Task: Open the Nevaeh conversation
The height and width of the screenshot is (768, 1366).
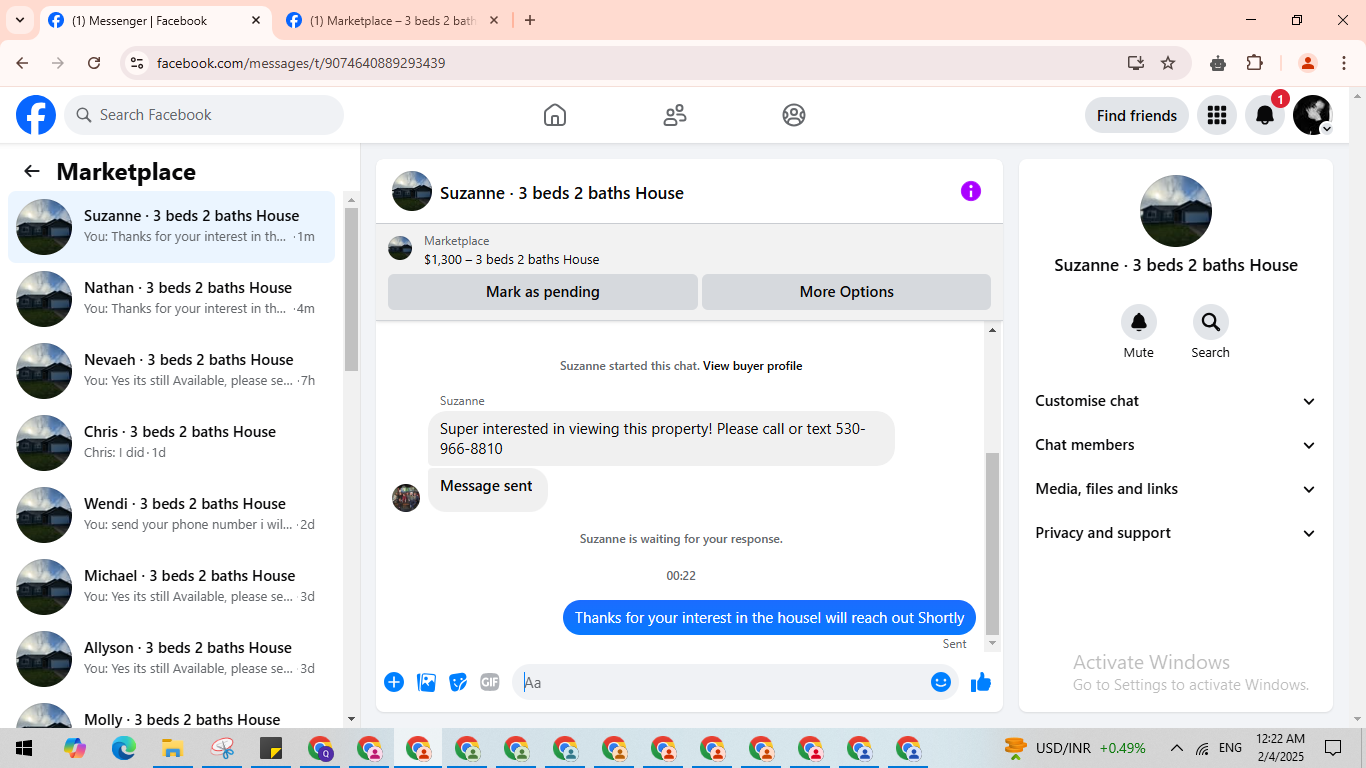Action: (x=172, y=371)
